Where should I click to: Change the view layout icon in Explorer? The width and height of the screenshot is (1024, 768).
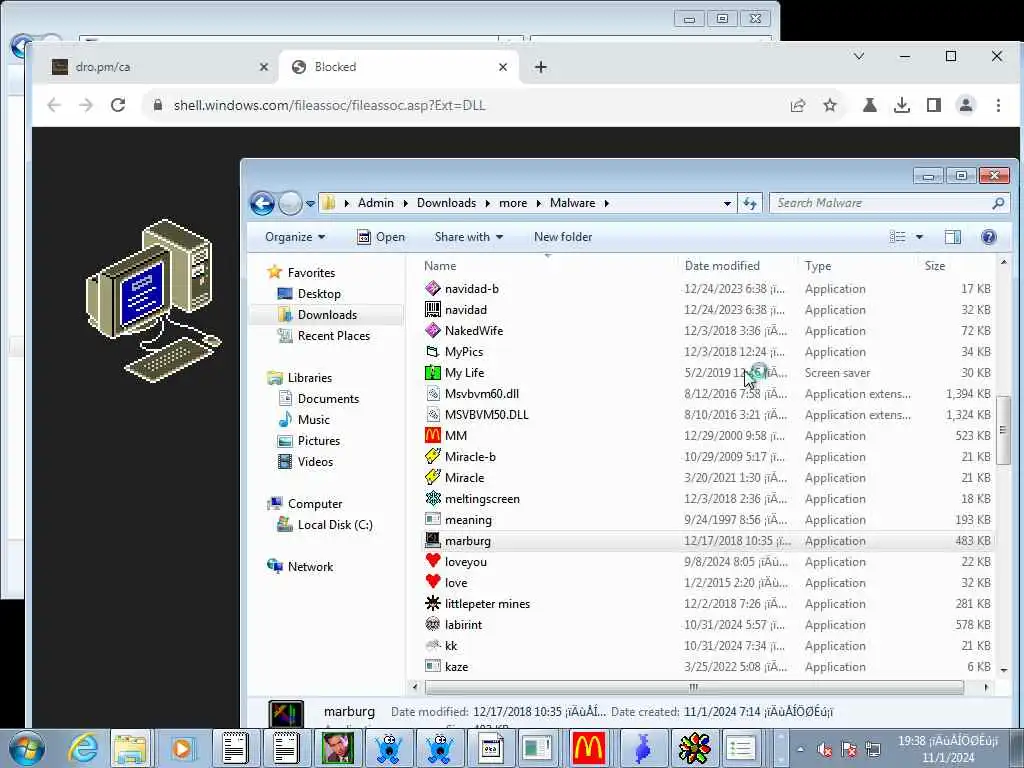(x=898, y=236)
